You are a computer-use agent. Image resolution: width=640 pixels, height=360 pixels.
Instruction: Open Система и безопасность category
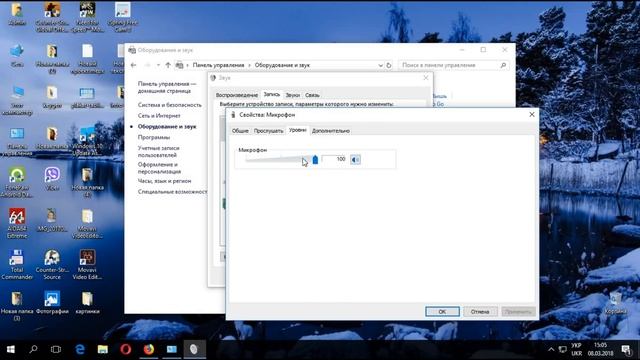pyautogui.click(x=169, y=105)
